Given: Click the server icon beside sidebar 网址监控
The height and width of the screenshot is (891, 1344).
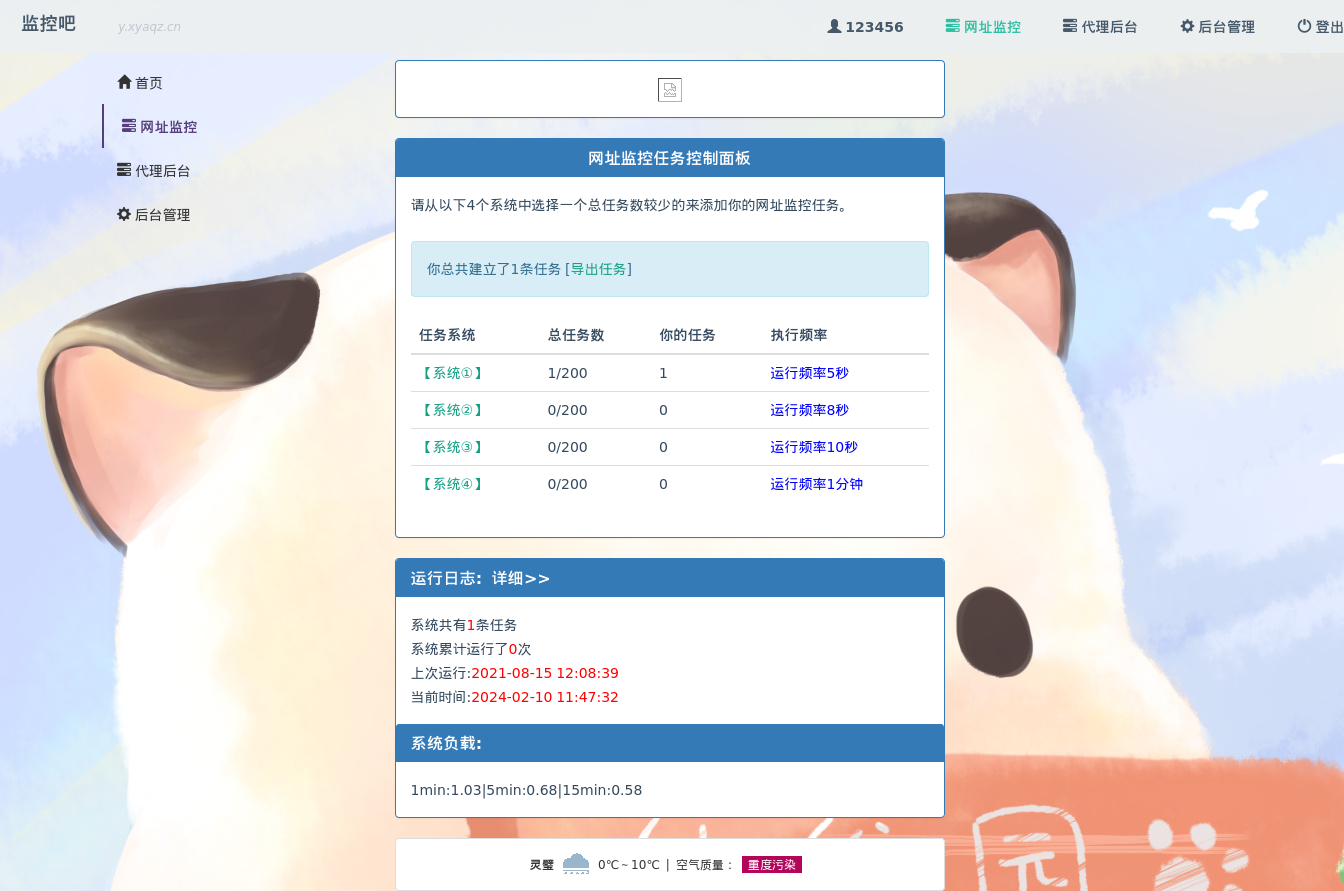Looking at the screenshot, I should (x=129, y=126).
